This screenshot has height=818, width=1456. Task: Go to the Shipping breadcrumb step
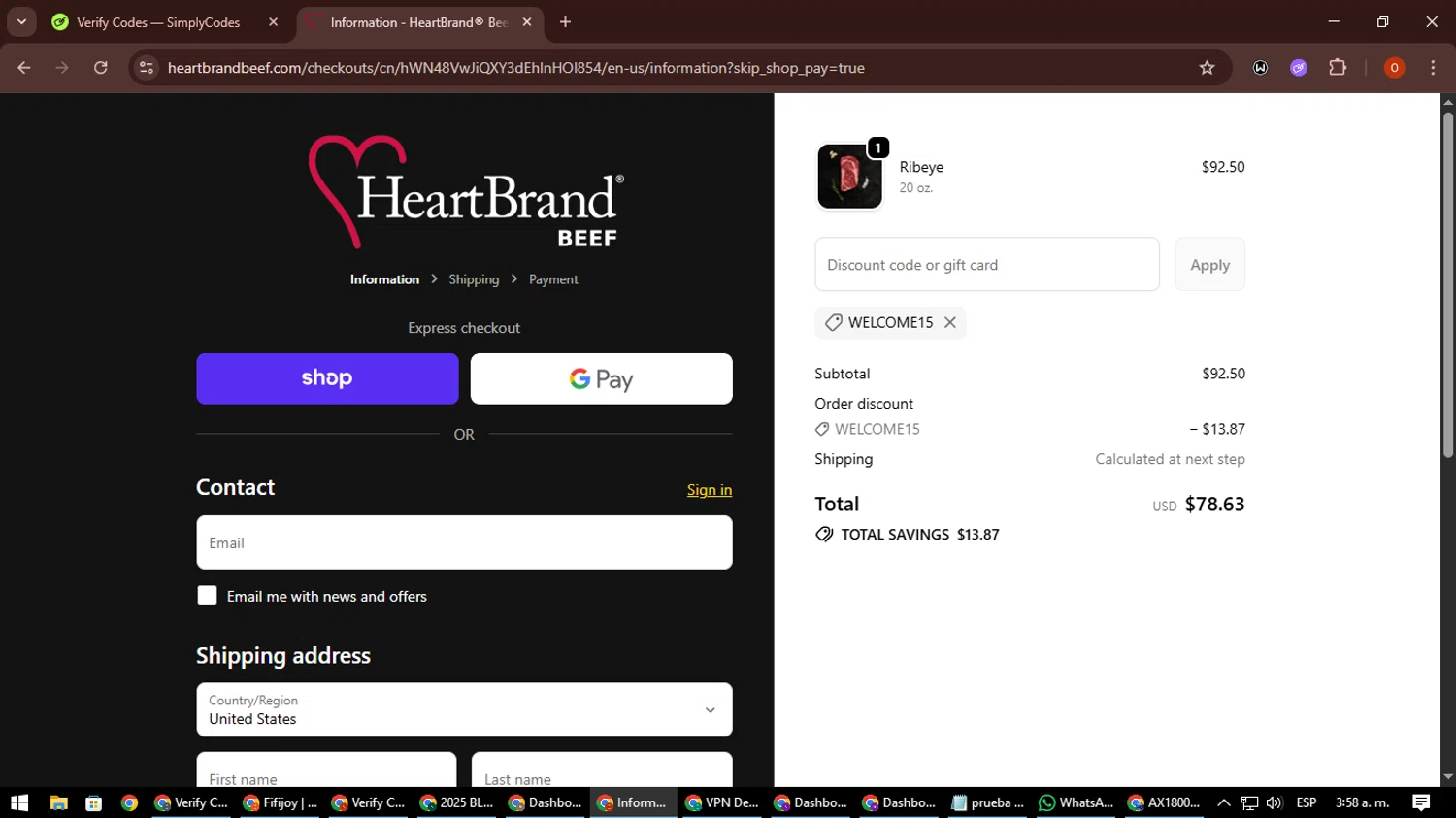474,279
